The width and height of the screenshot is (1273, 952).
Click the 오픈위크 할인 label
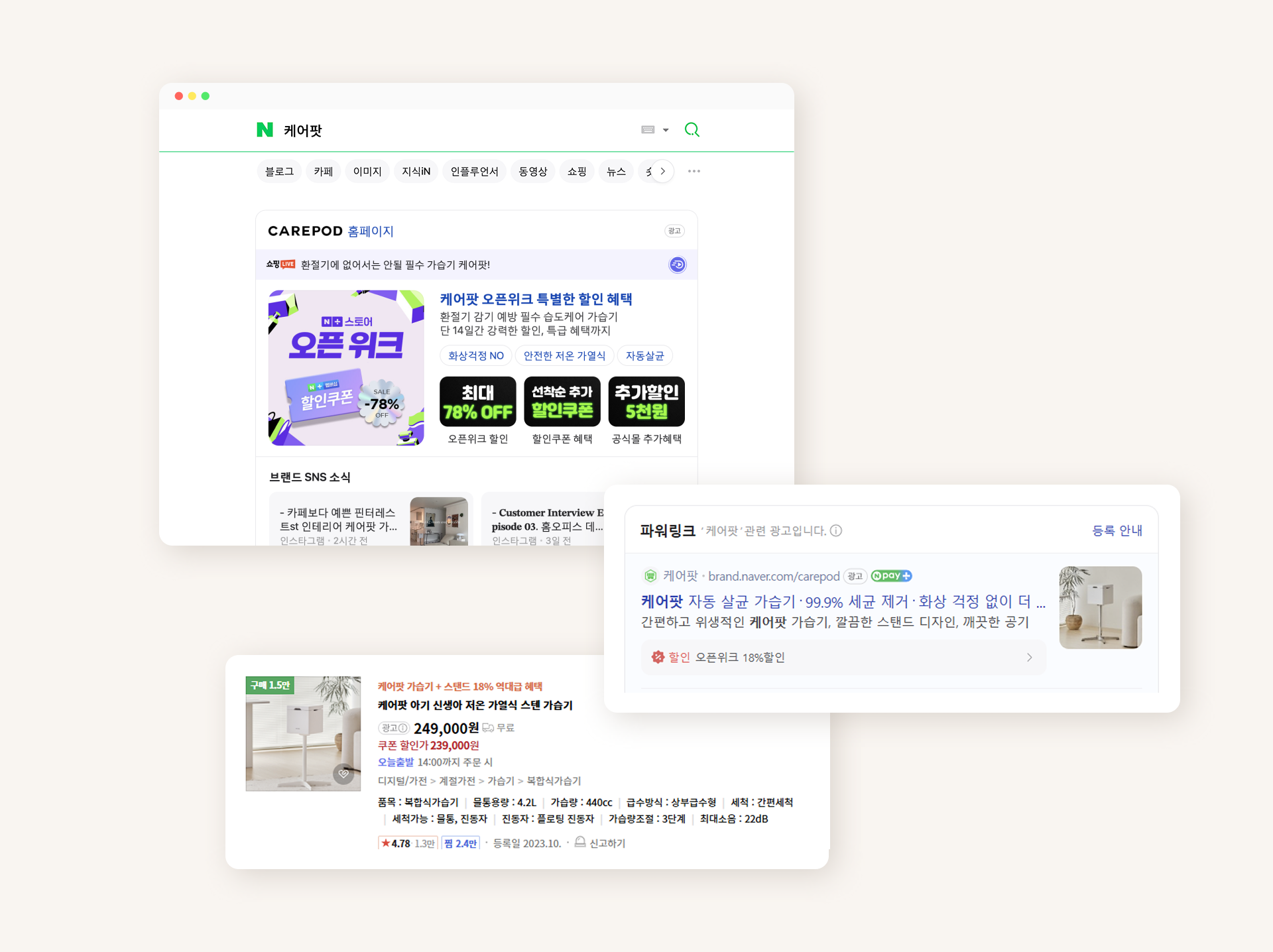coord(478,439)
